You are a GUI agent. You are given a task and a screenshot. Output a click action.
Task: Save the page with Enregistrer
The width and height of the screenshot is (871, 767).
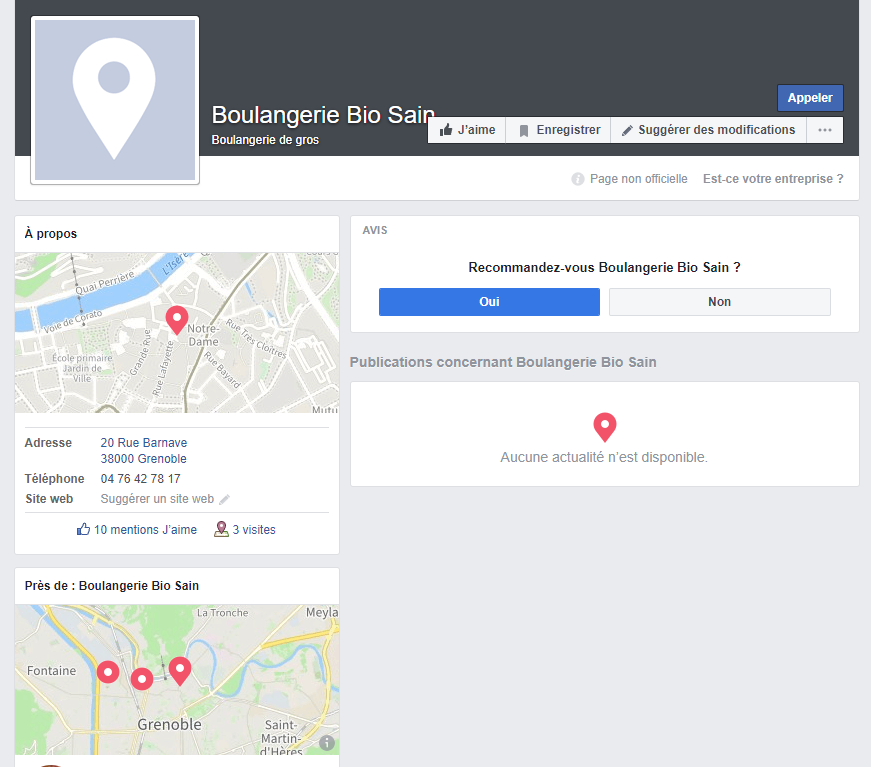point(558,130)
